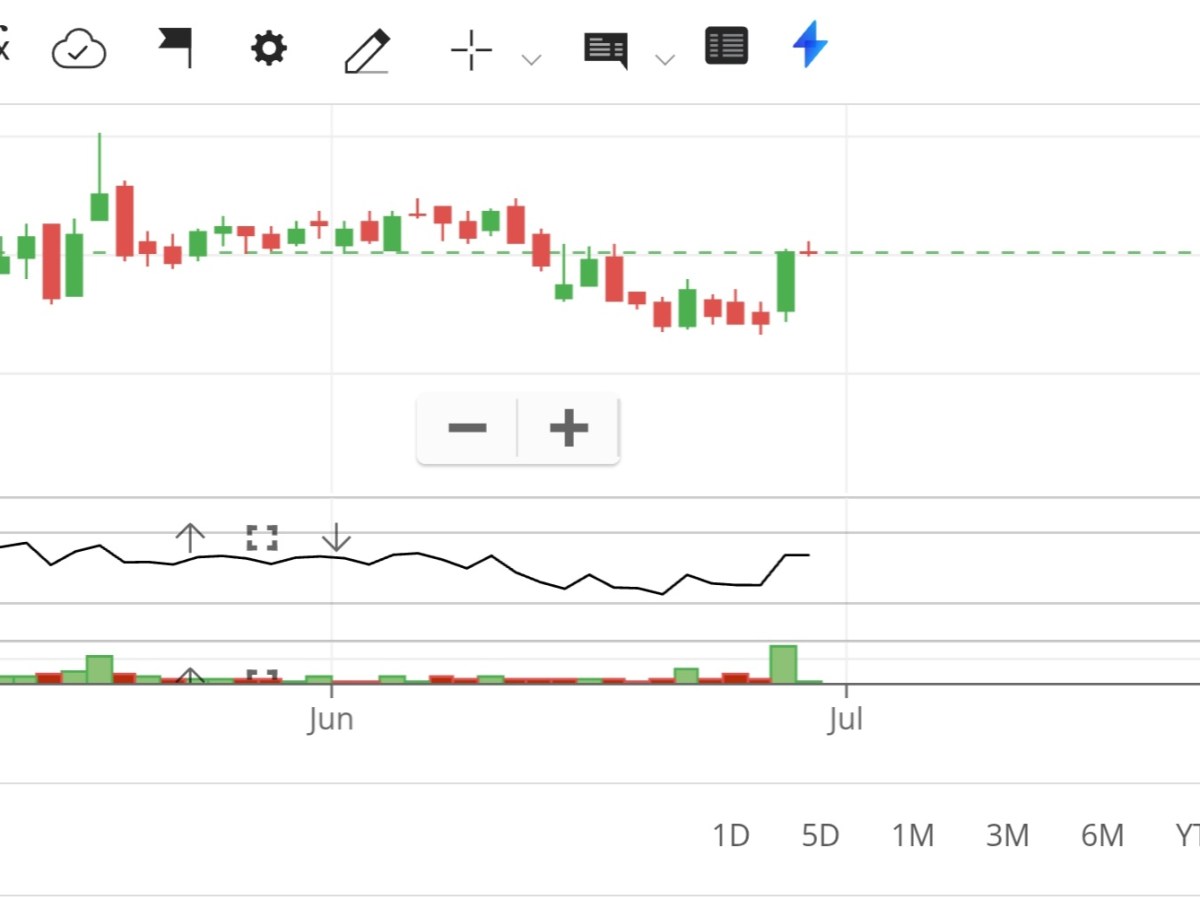The height and width of the screenshot is (900, 1200).
Task: Open the dropdown beside the news icon
Action: [665, 60]
